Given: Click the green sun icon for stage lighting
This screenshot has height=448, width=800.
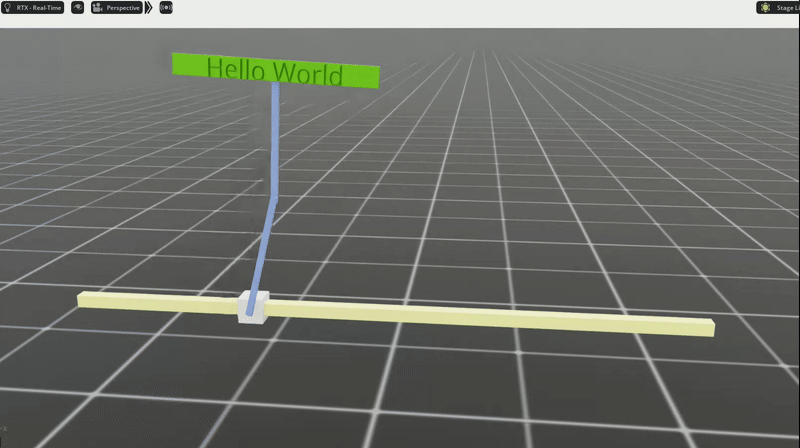Looking at the screenshot, I should tap(765, 7).
